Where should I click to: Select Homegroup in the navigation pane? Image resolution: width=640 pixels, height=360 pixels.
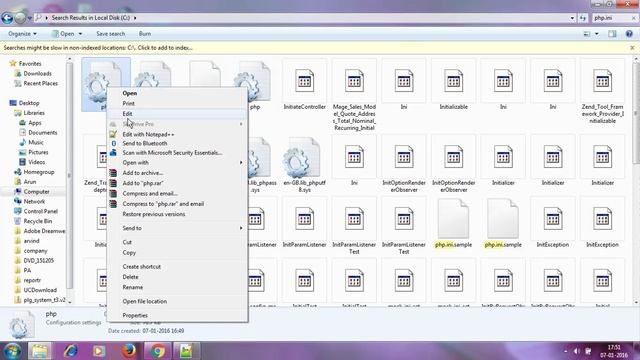click(34, 172)
